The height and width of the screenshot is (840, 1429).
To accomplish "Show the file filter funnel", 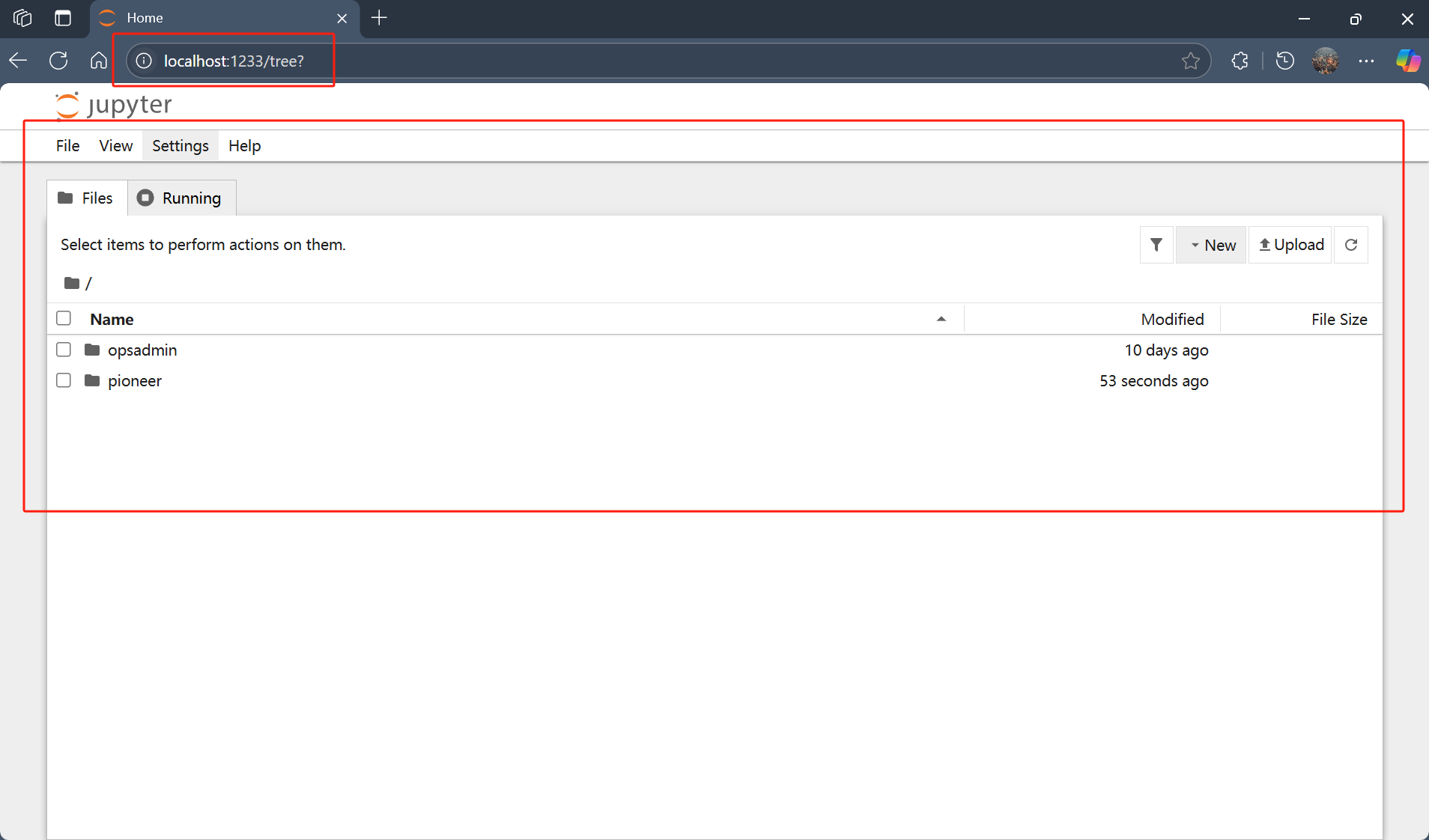I will click(1156, 245).
